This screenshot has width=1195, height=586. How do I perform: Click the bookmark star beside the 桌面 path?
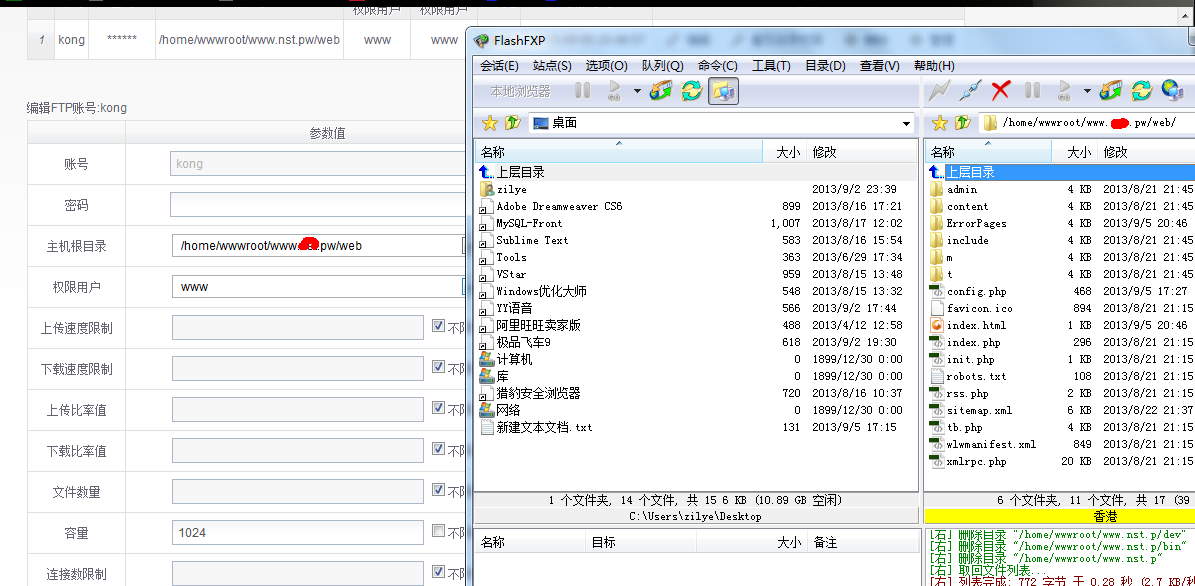tap(489, 123)
